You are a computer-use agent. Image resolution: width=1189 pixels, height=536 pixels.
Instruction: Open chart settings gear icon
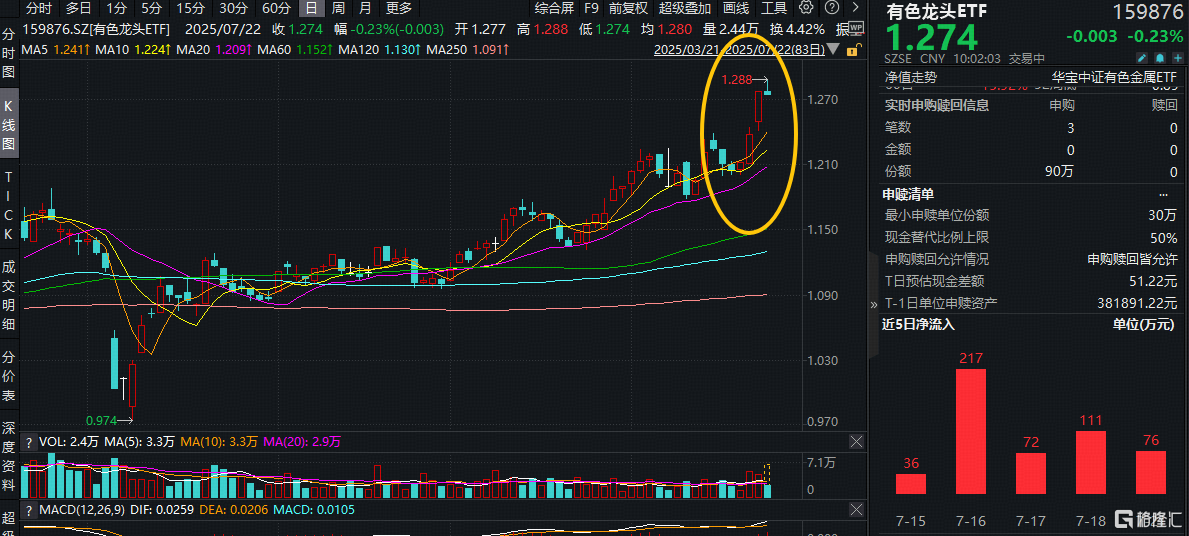tap(806, 8)
